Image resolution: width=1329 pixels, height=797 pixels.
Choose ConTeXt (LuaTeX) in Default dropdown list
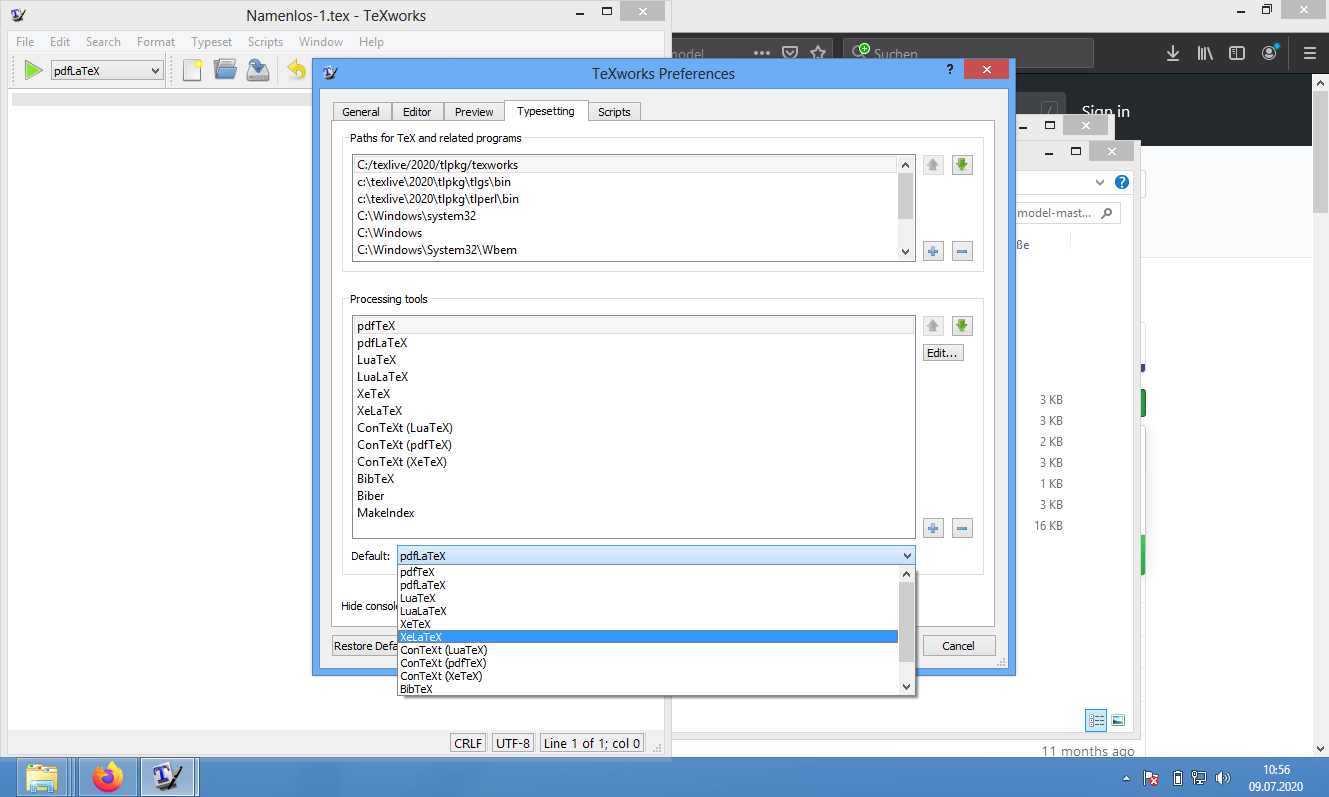coord(648,650)
